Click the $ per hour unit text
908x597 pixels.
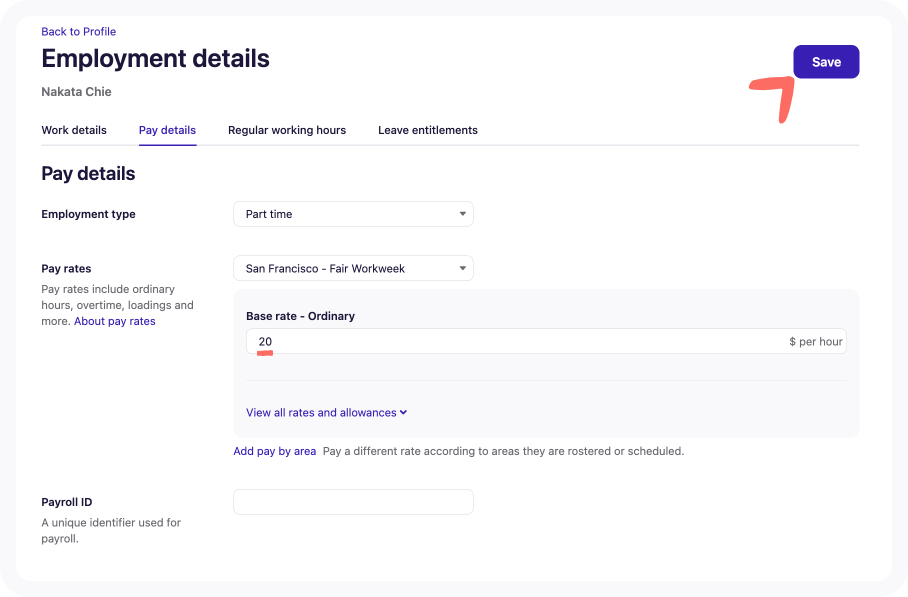click(x=815, y=342)
